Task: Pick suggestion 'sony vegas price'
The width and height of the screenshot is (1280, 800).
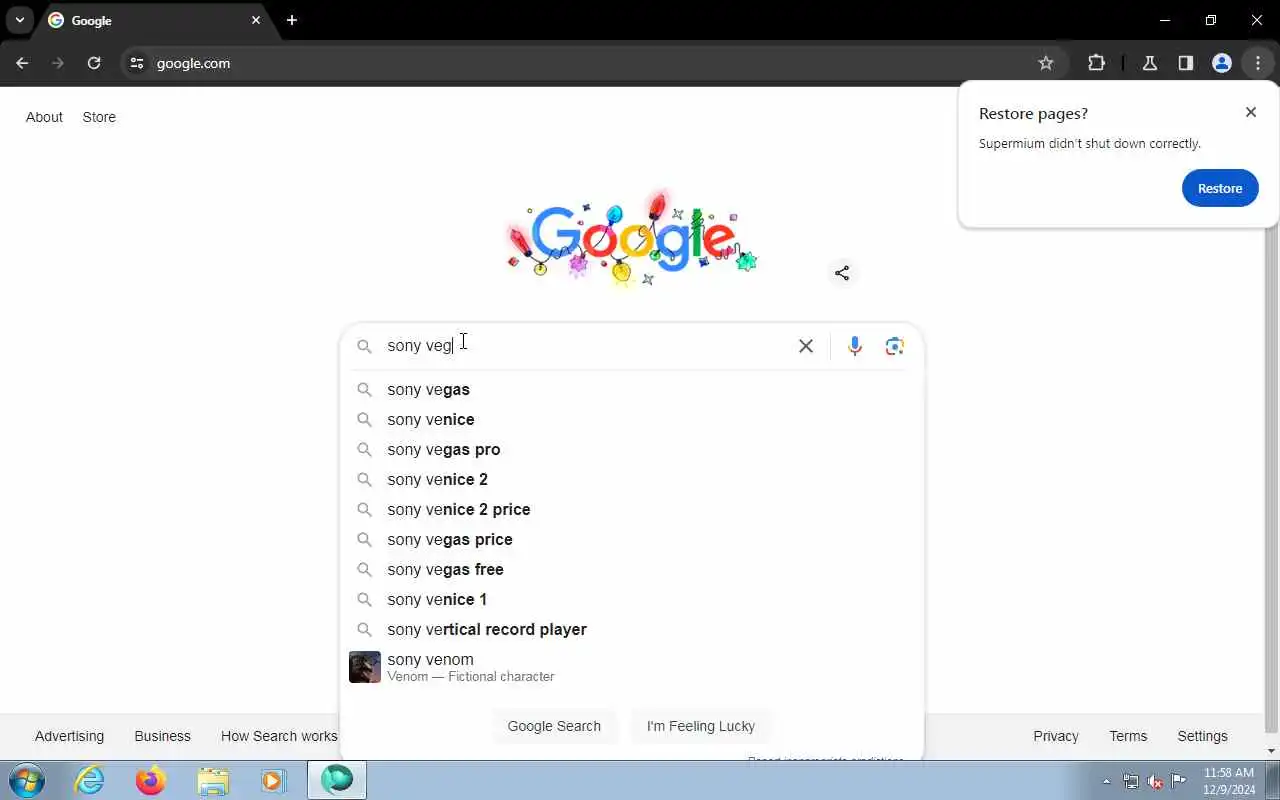Action: (632, 539)
